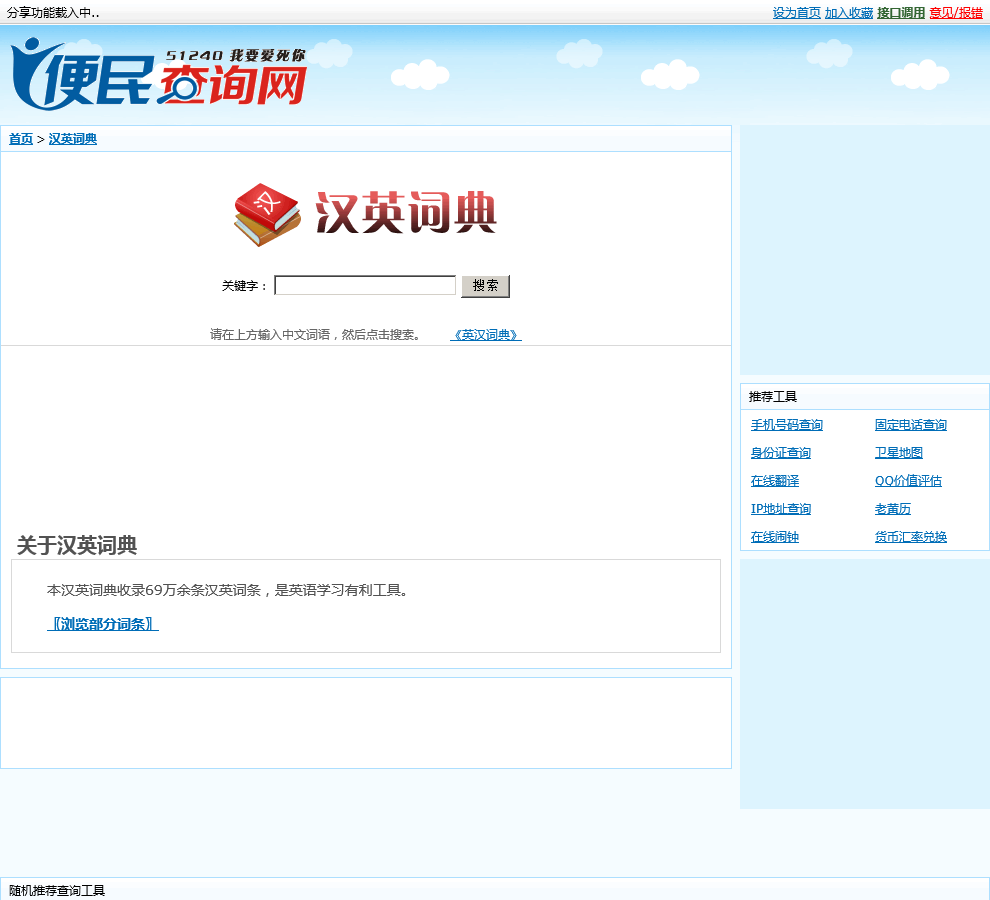The height and width of the screenshot is (900, 990).
Task: Open the 货币汇率兑换 tool
Action: [x=910, y=537]
